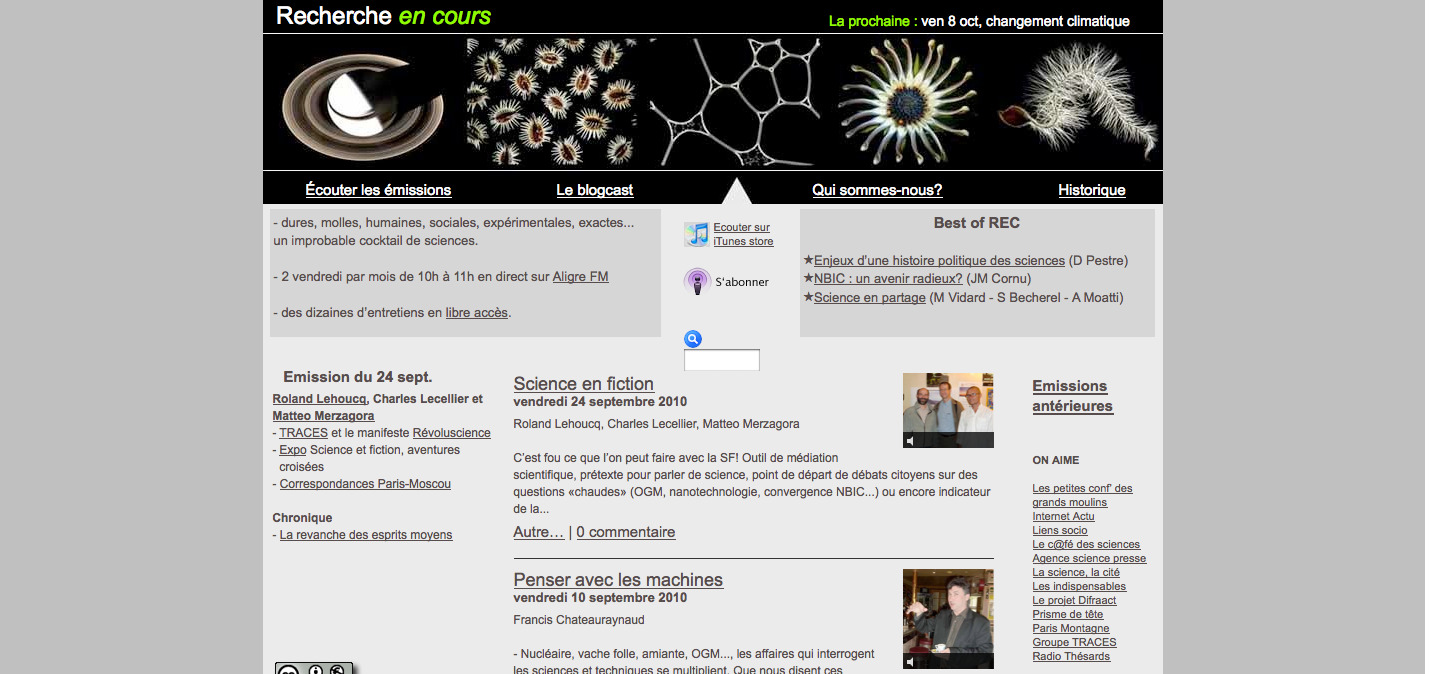Open the Paris Montagne link

(1070, 628)
